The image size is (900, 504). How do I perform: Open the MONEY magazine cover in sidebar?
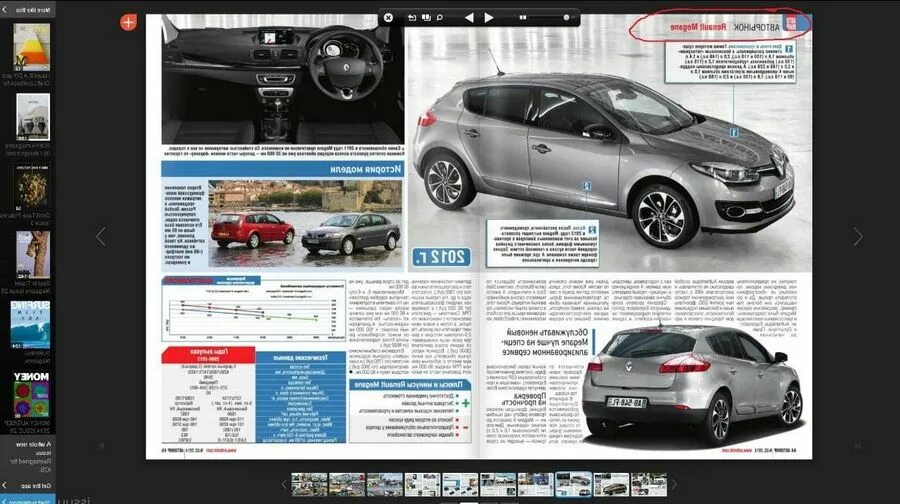(31, 394)
